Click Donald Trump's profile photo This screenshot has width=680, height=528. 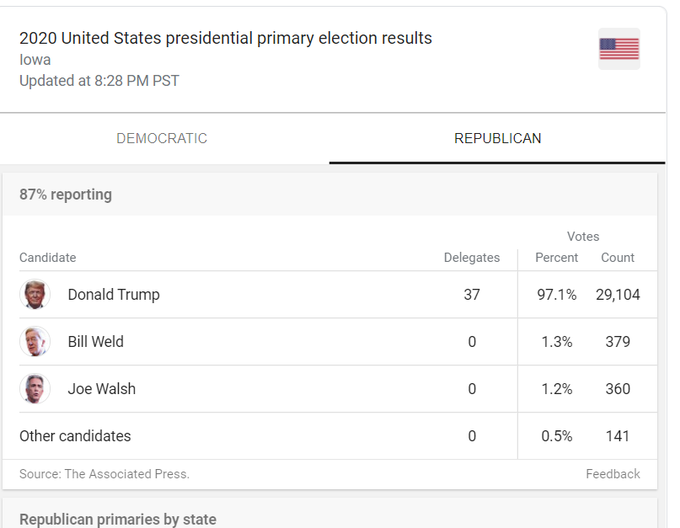tap(35, 295)
